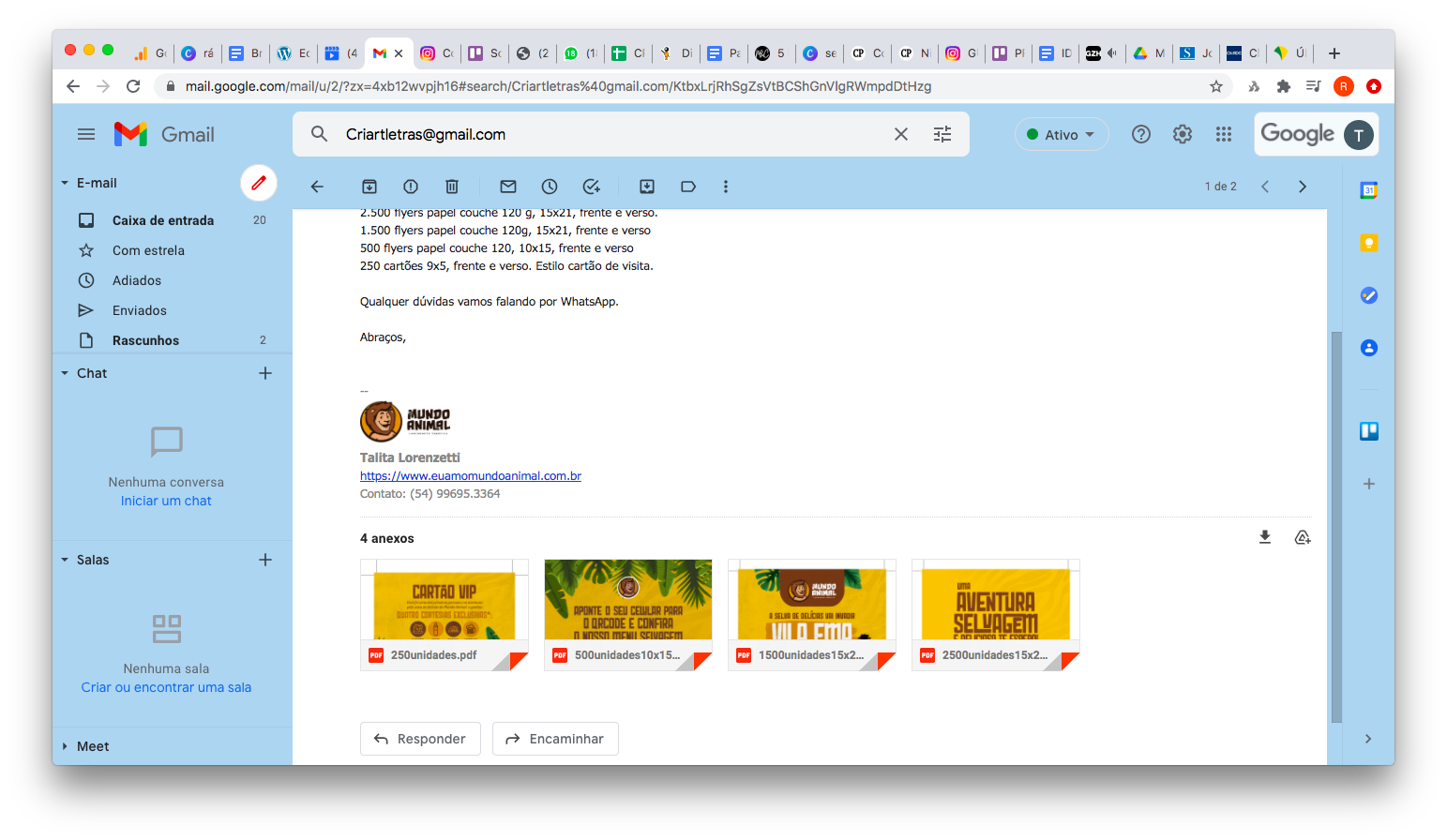
Task: Collapse the Salas section
Action: click(65, 560)
